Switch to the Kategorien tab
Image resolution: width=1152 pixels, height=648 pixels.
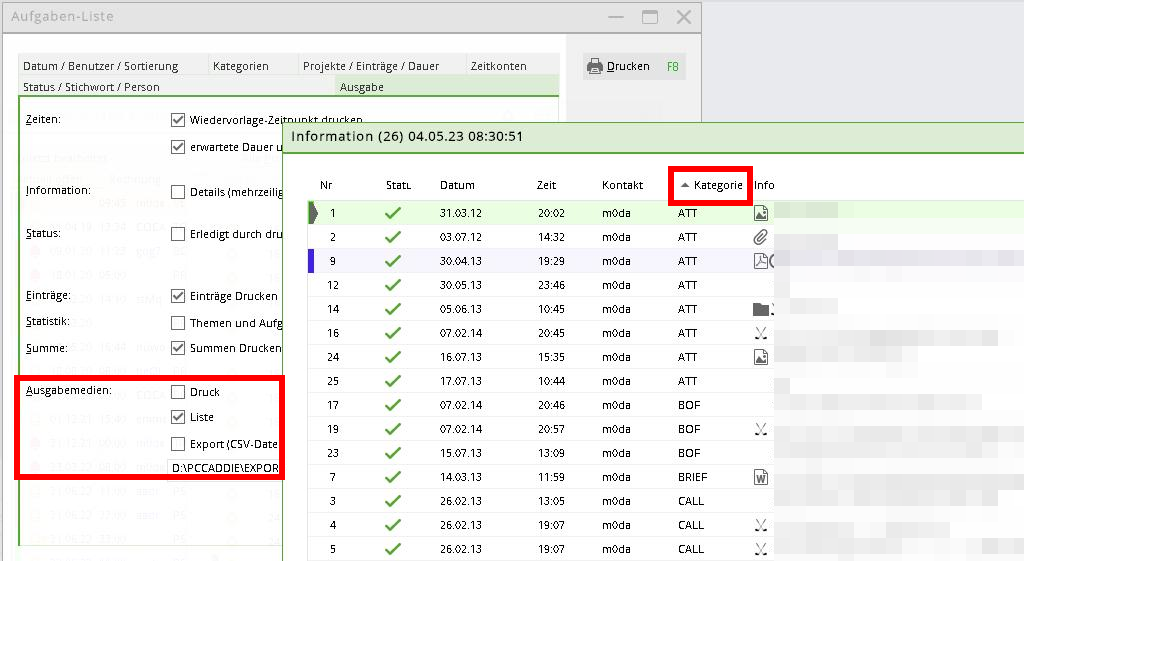240,66
